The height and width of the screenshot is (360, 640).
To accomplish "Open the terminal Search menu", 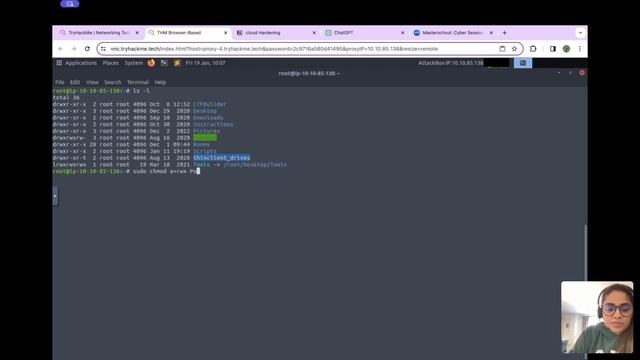I will pos(113,82).
